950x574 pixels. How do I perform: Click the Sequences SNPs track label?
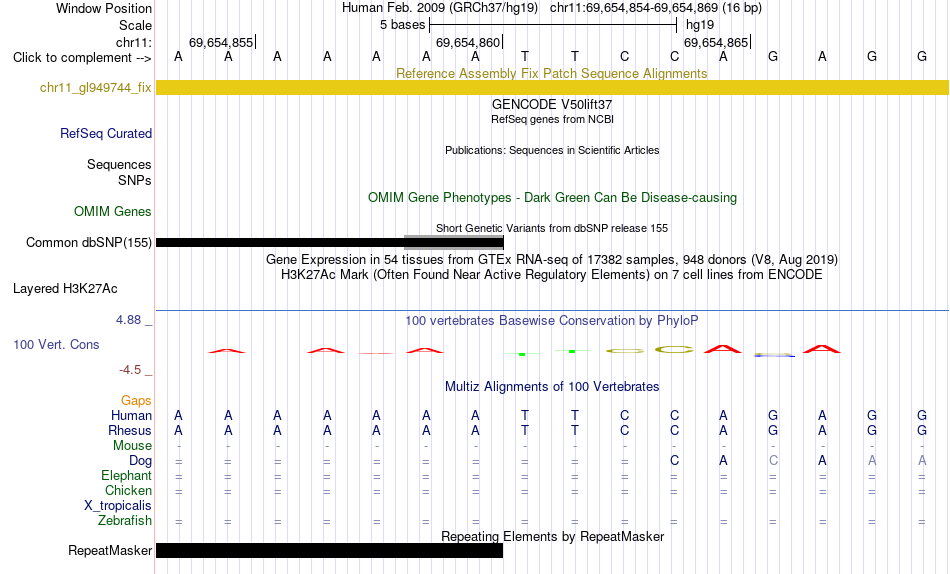click(119, 173)
